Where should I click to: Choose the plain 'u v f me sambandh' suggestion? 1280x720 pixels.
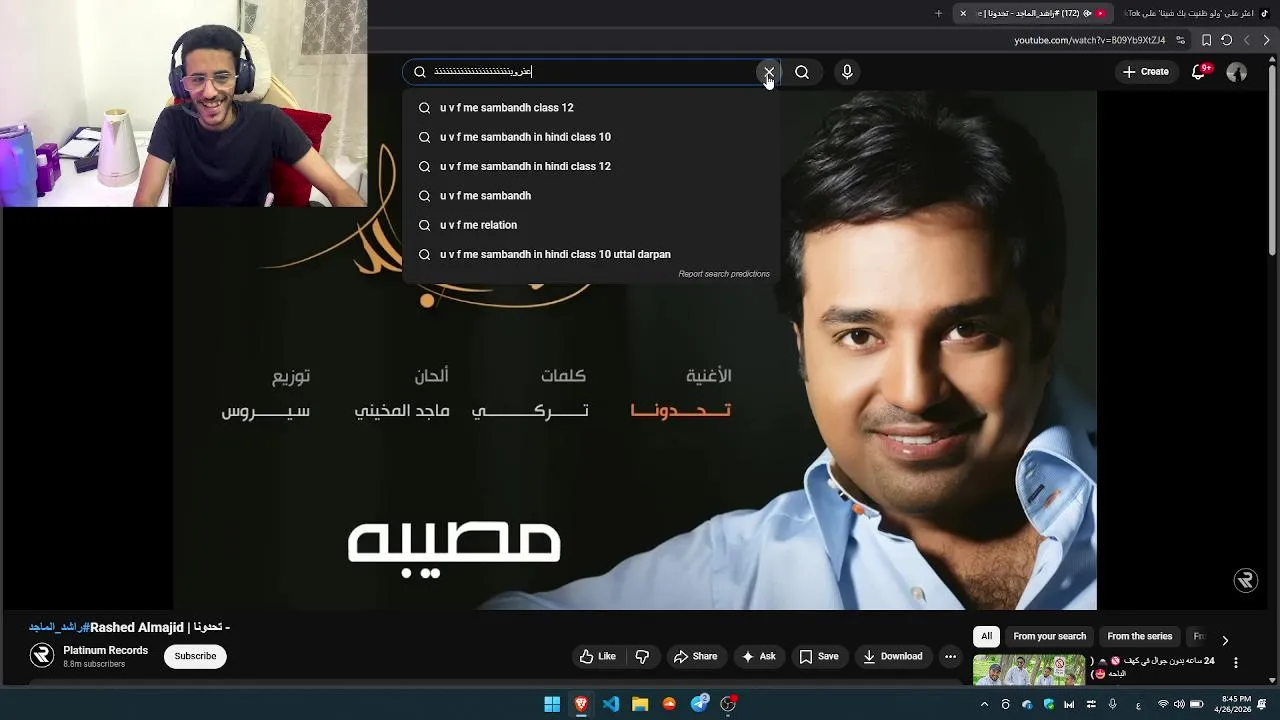point(591,196)
